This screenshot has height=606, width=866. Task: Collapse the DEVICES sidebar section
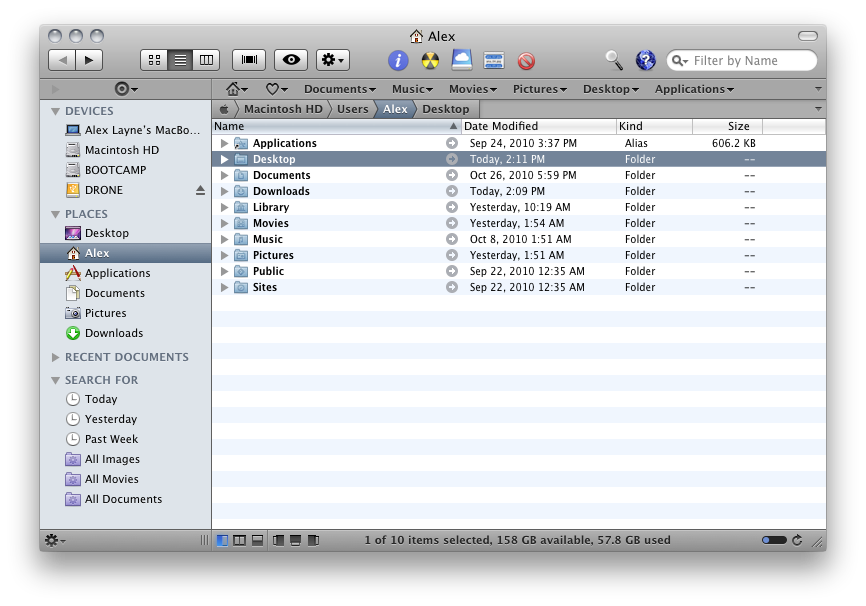pos(55,111)
